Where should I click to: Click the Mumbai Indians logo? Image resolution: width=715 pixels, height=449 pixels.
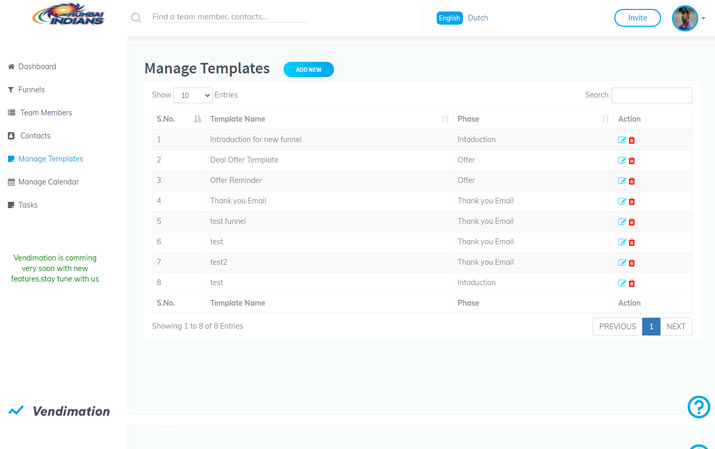coord(68,14)
